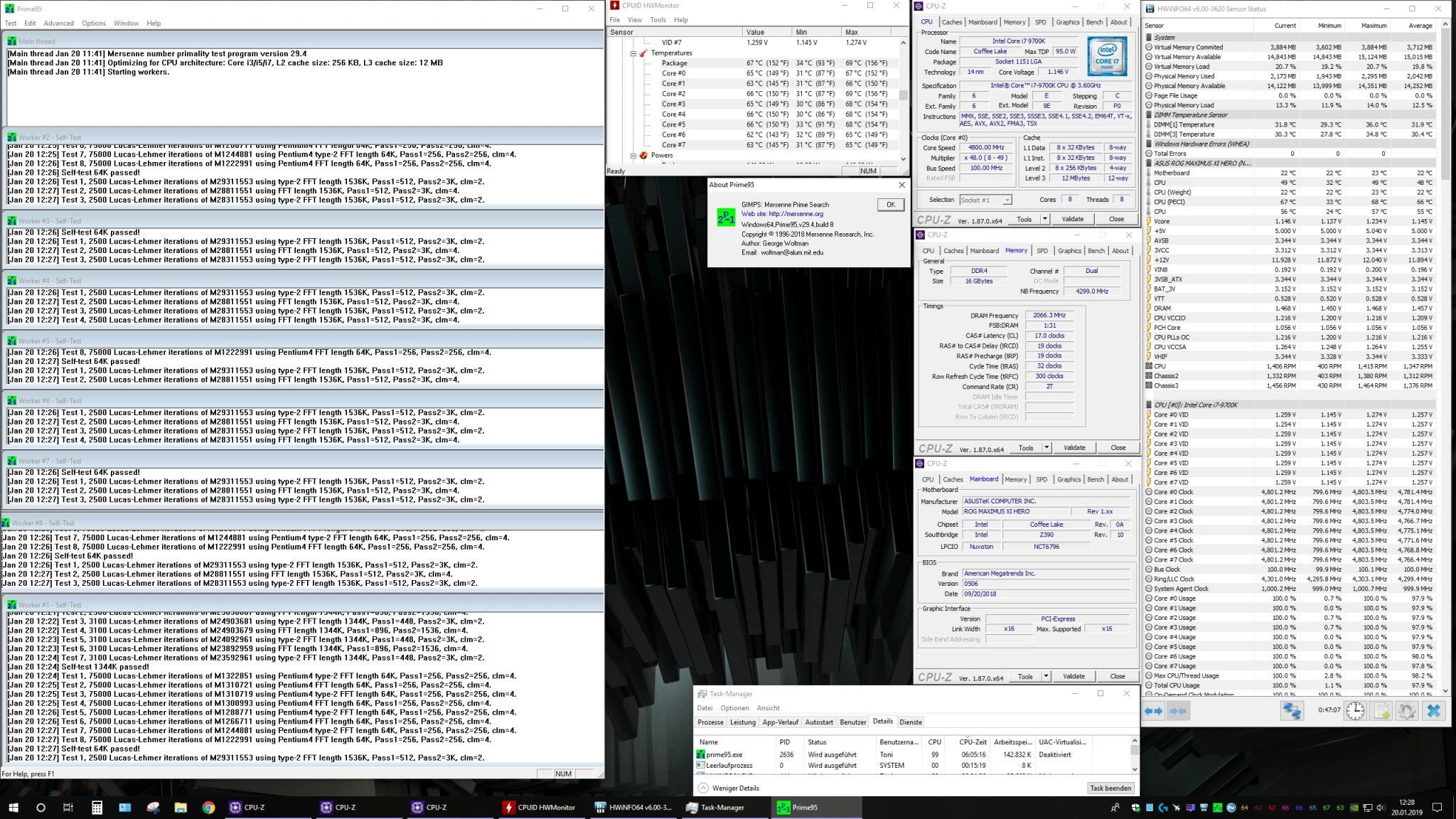Click HWMonitor sensor list scroll-down arrow

coord(904,159)
